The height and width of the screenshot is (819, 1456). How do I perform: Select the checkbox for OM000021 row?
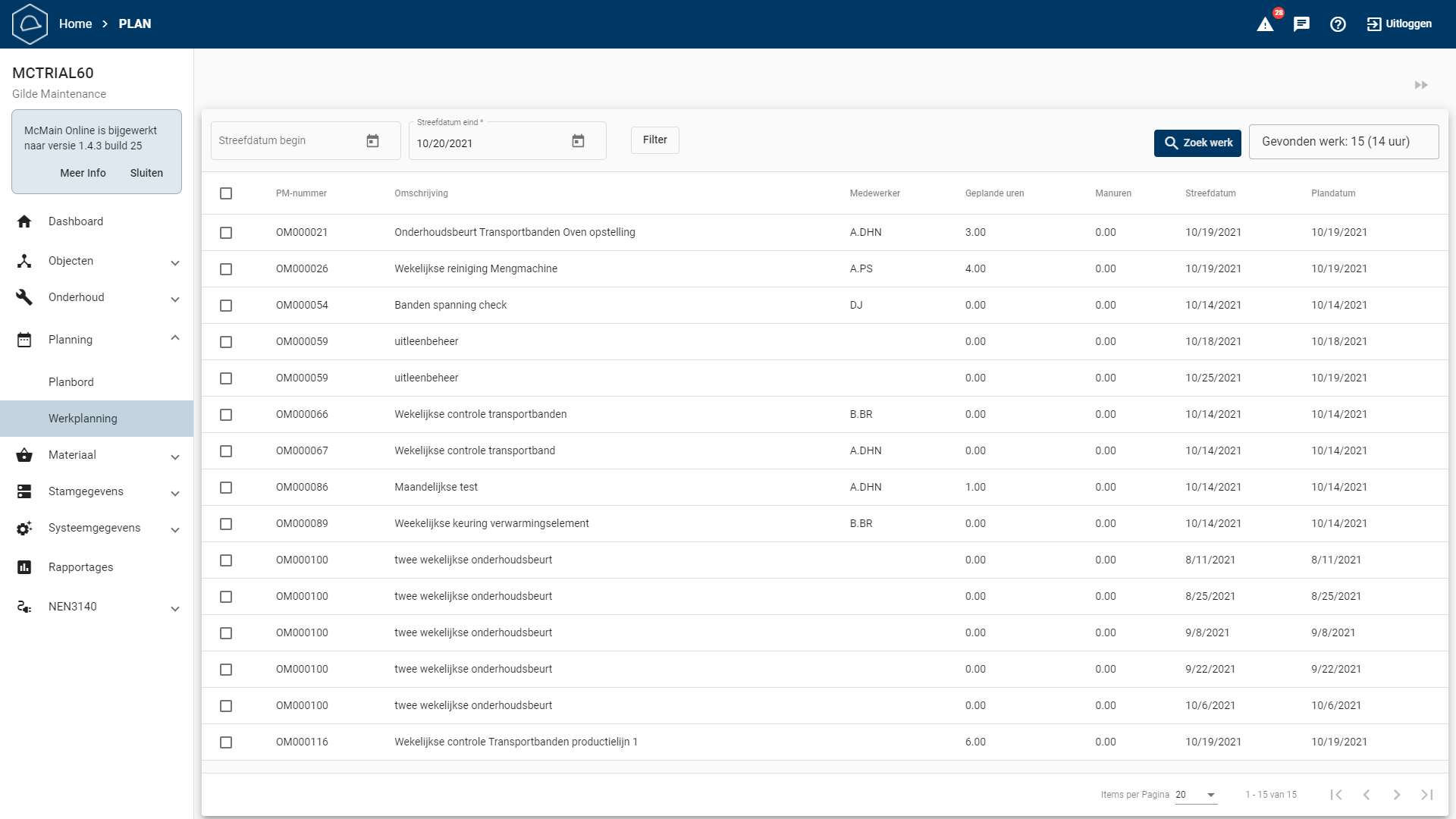226,233
